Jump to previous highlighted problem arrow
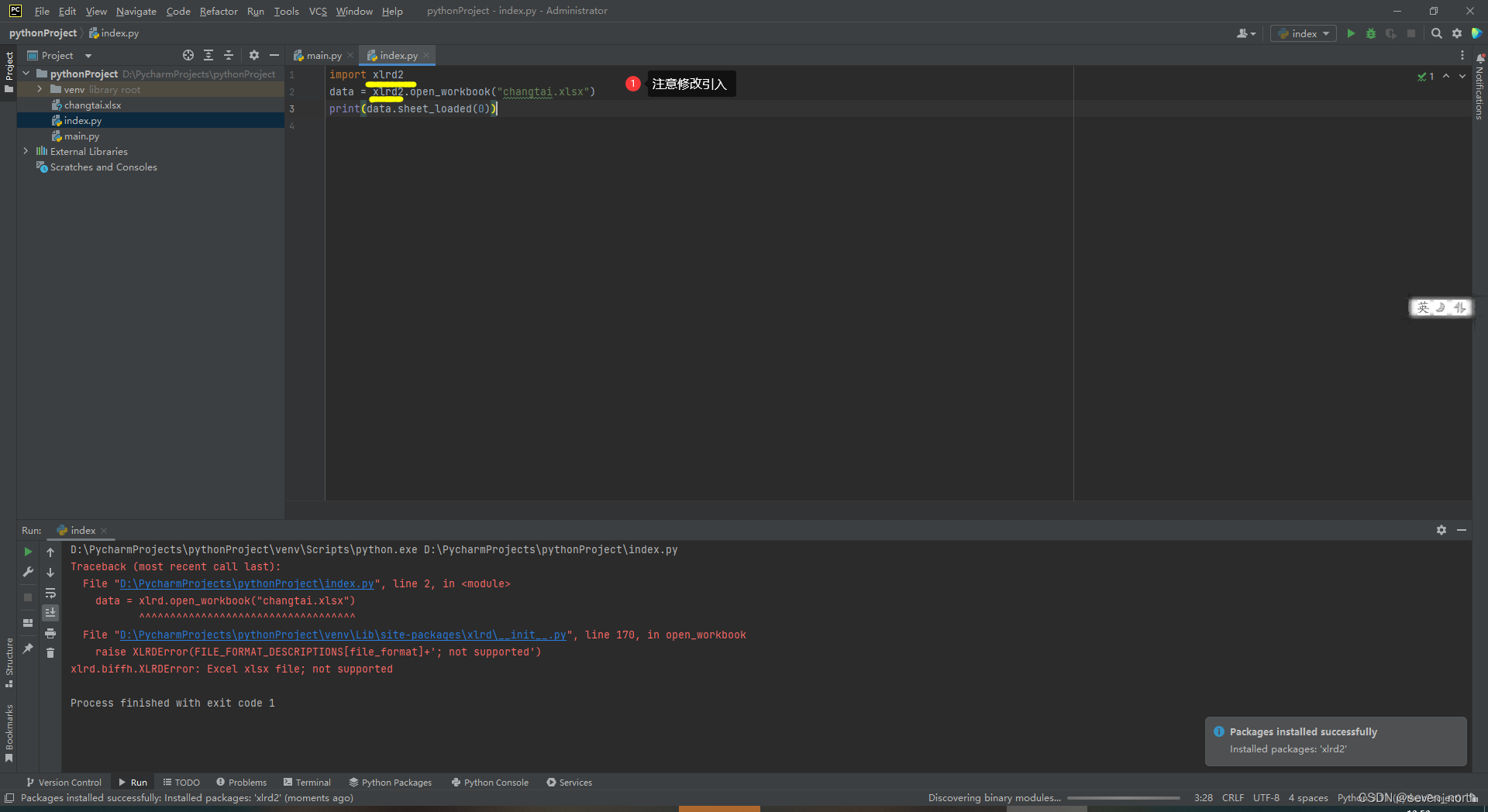Viewport: 1488px width, 812px height. tap(1446, 76)
